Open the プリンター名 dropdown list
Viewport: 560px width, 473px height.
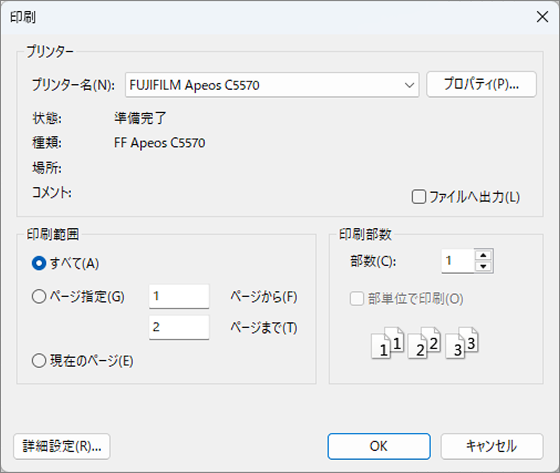click(x=272, y=85)
